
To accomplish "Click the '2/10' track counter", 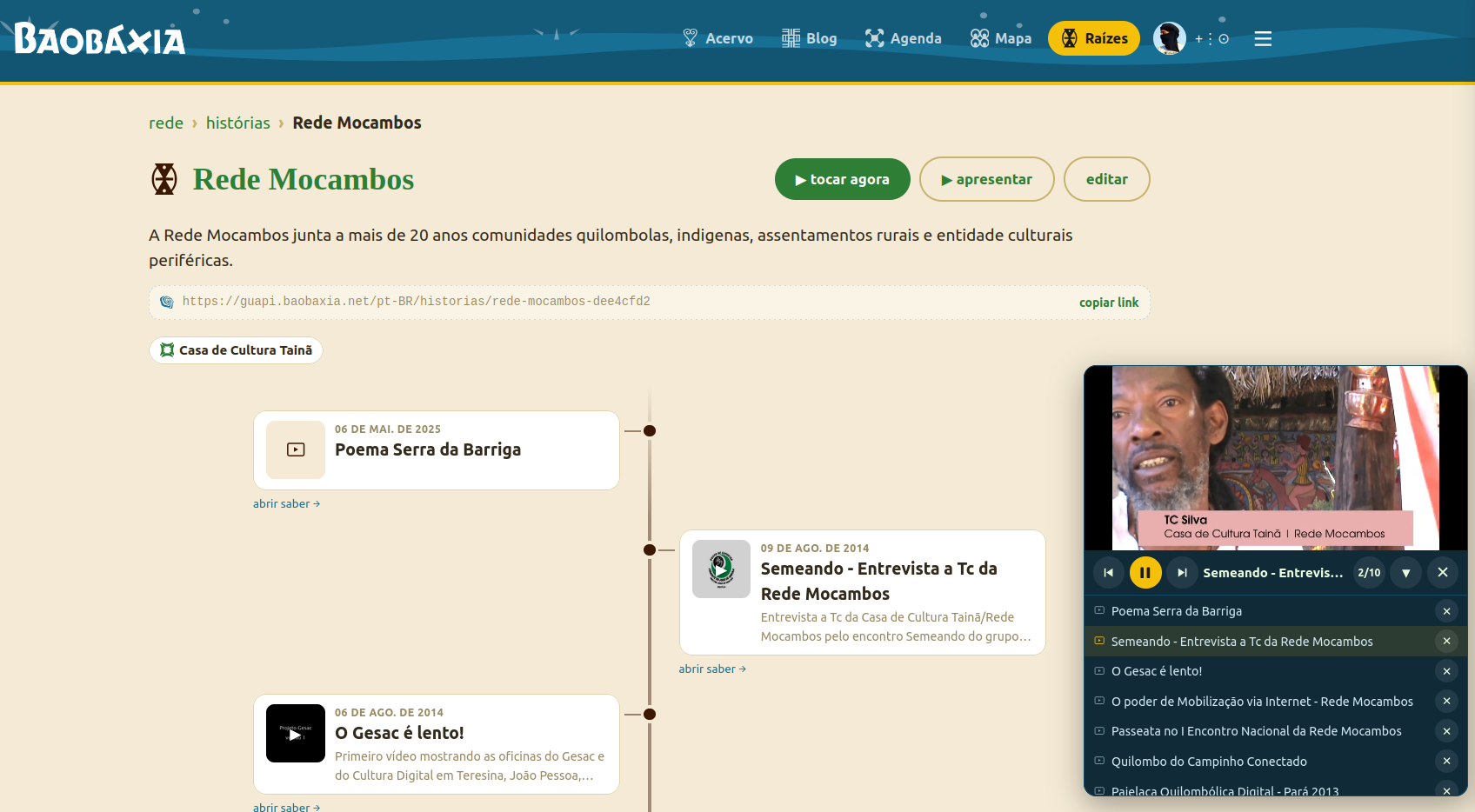I will point(1369,572).
